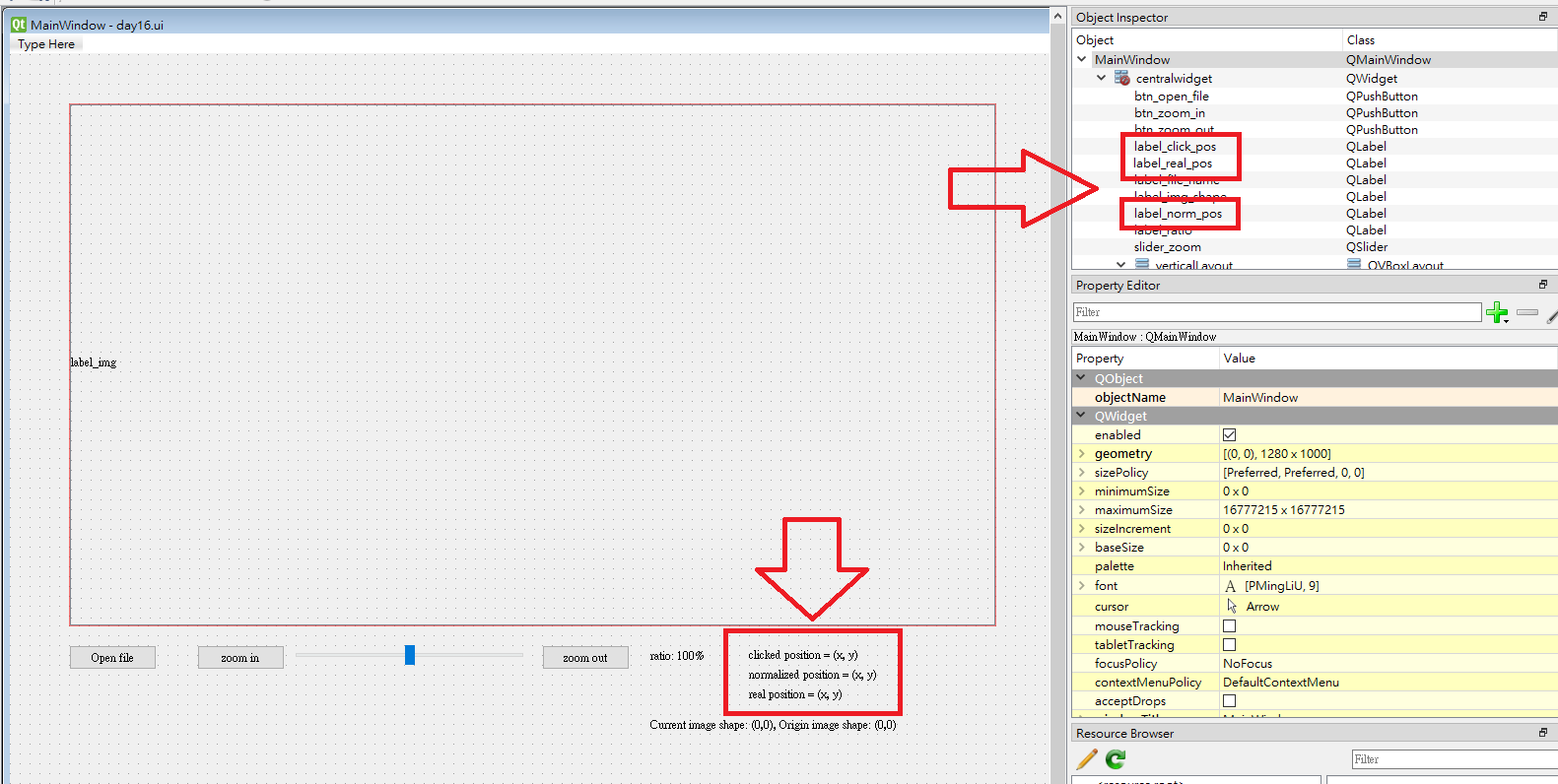Uncheck the enabled property checkbox
Viewport: 1558px width, 784px height.
pos(1229,434)
